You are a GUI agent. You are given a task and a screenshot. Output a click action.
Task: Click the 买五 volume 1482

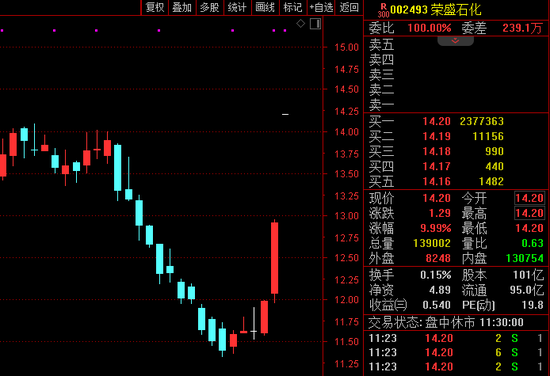[491, 182]
